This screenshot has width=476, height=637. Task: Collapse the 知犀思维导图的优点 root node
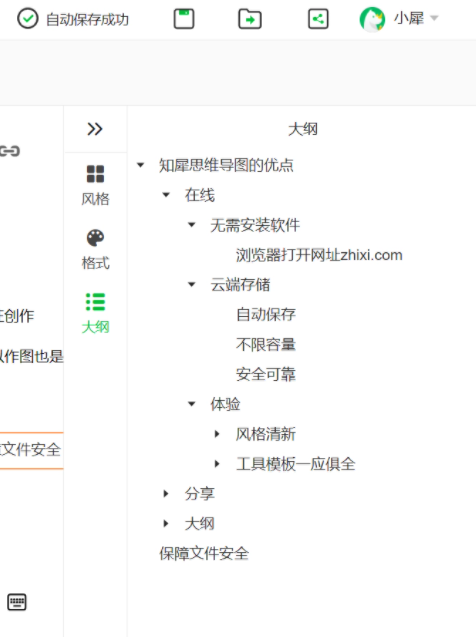click(x=141, y=165)
